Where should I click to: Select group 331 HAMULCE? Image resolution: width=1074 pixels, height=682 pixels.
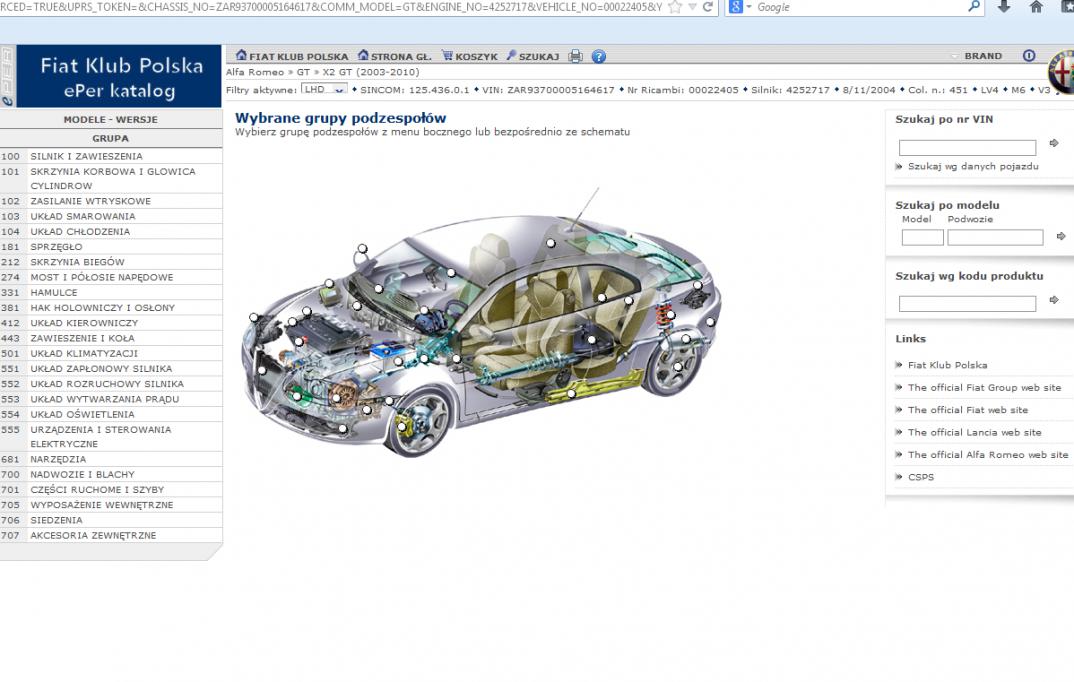tap(111, 292)
